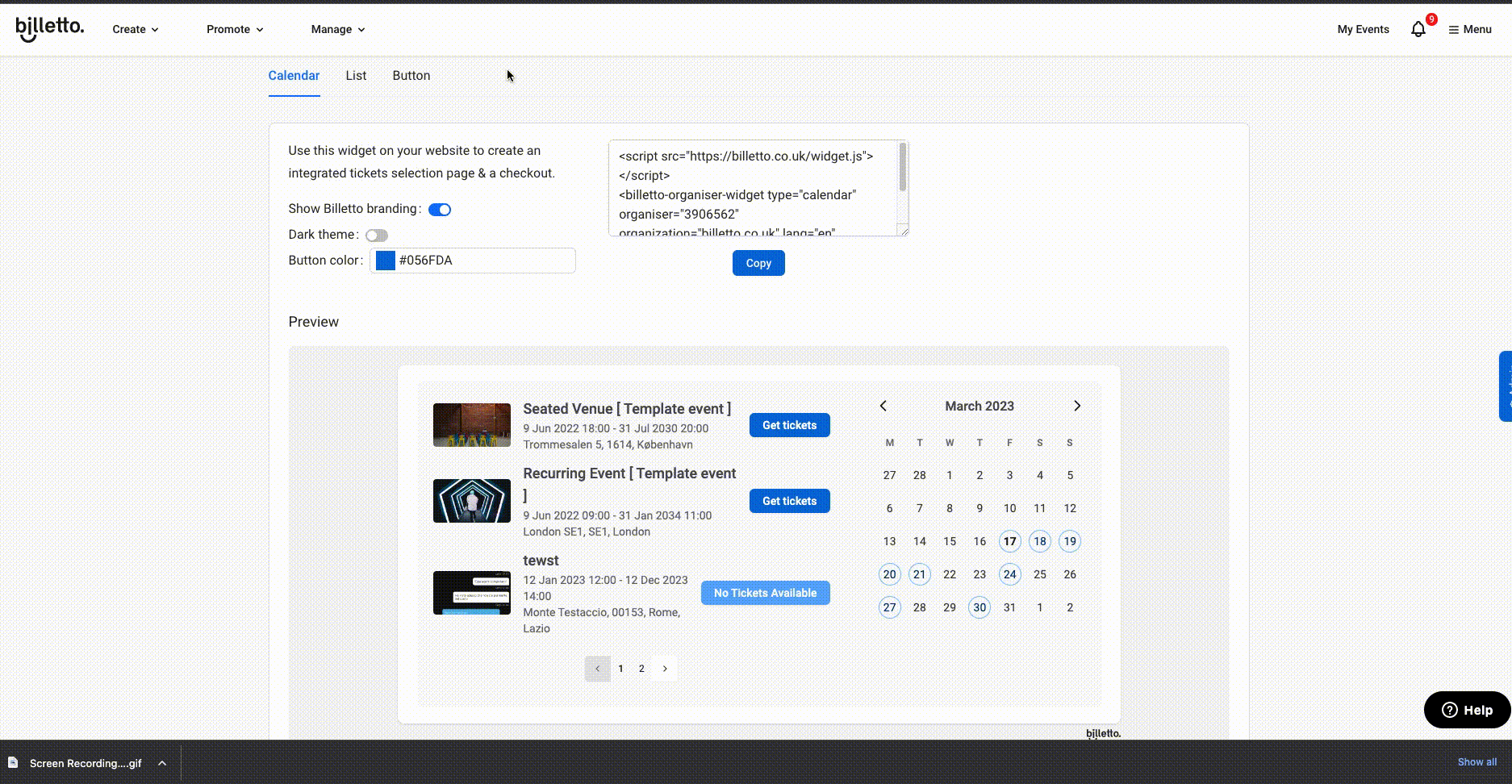The image size is (1512, 784).
Task: Select March 18 in calendar
Action: [1040, 541]
